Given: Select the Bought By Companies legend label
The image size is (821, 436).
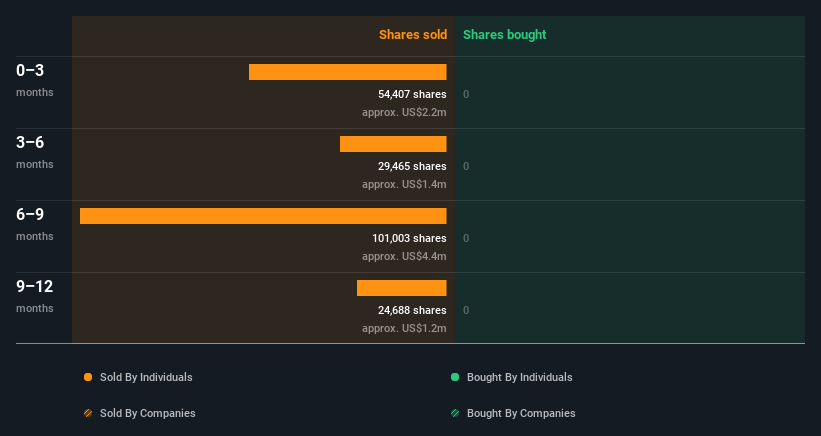Looking at the screenshot, I should coord(521,413).
